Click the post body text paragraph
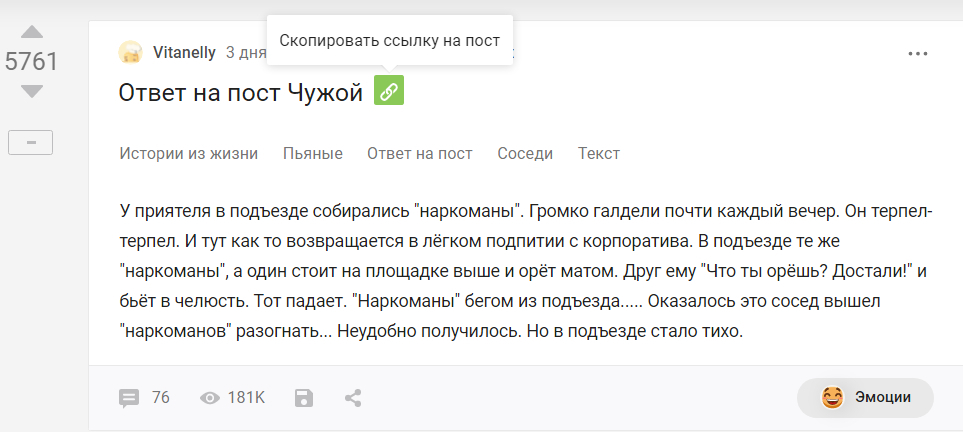Screen dimensions: 963x432 [x=526, y=272]
